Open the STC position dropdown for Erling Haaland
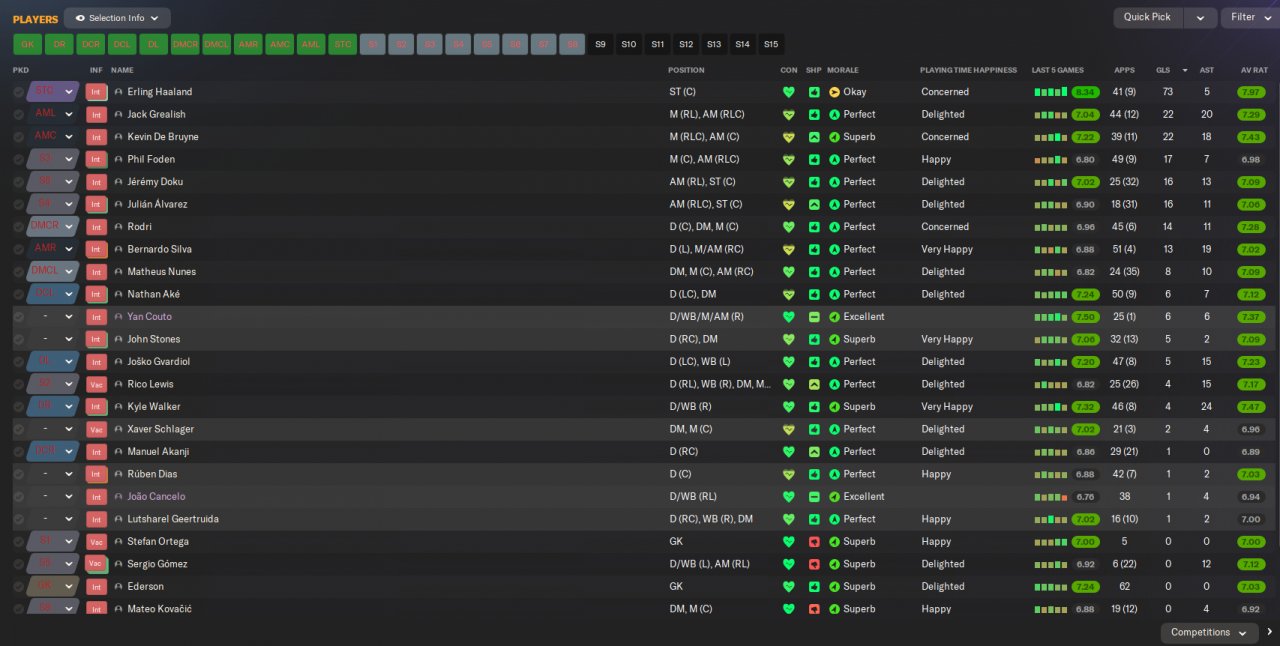Image resolution: width=1280 pixels, height=646 pixels. point(69,92)
